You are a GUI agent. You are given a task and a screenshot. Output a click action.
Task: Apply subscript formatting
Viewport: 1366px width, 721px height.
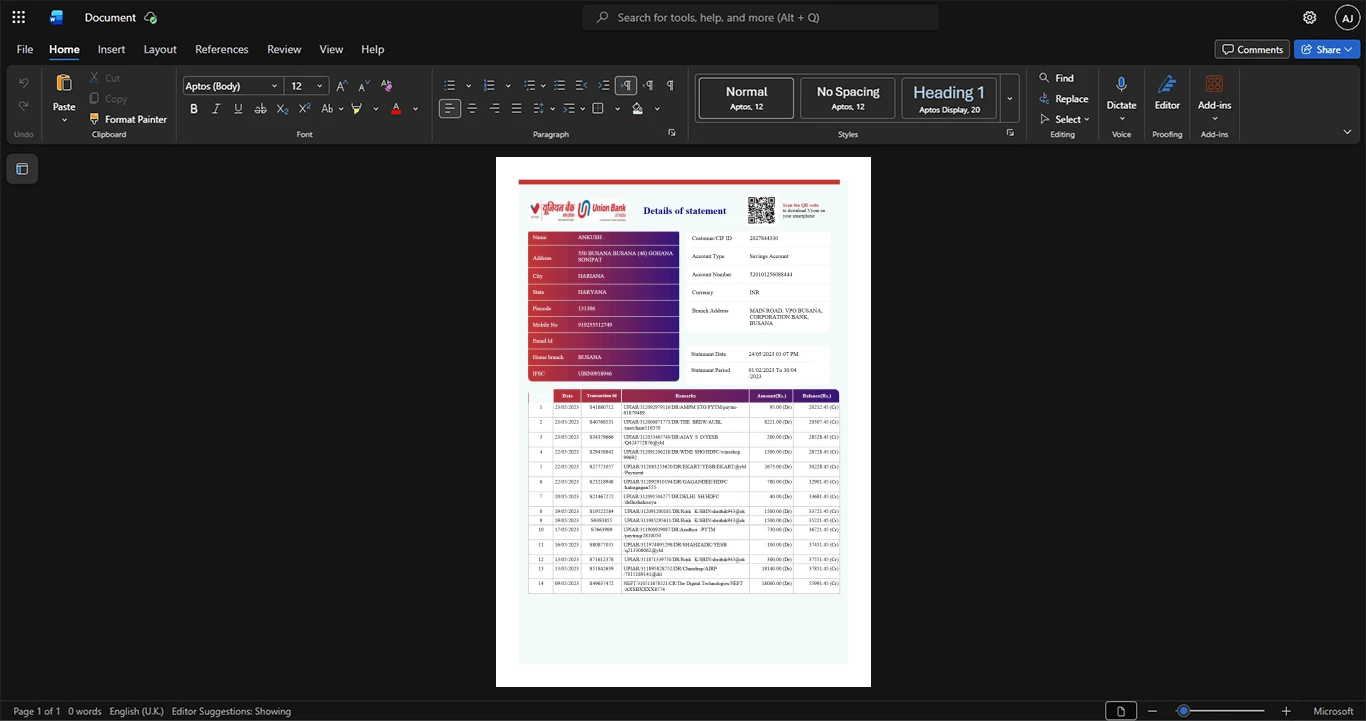pos(282,108)
